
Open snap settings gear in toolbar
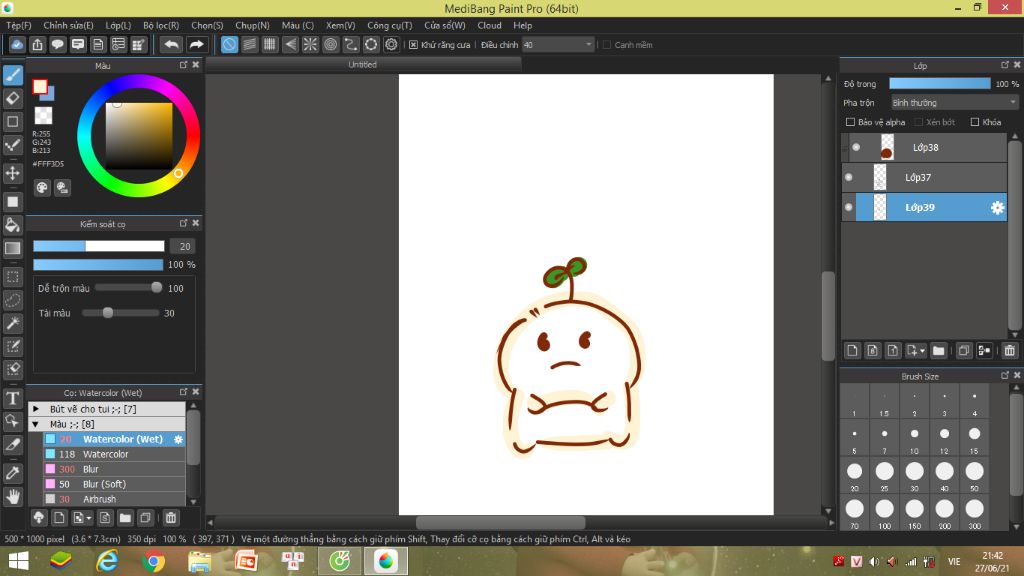[391, 44]
